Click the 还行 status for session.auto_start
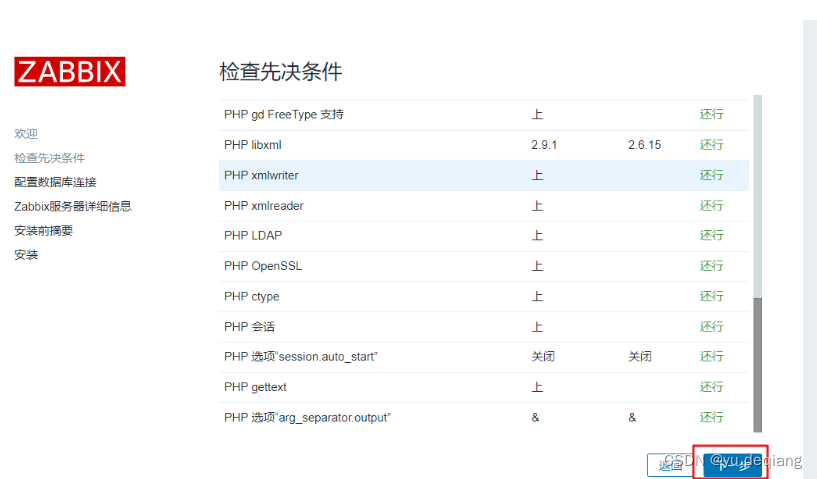The width and height of the screenshot is (817, 479). point(711,357)
